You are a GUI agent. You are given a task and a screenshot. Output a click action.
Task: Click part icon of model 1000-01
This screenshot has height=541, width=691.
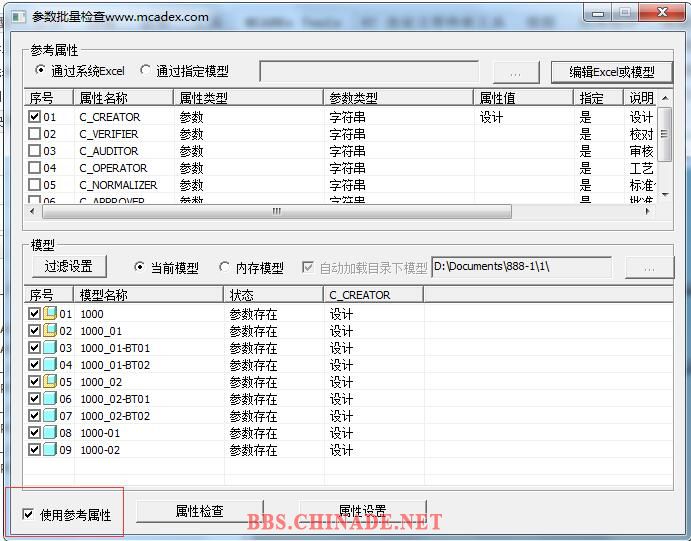pyautogui.click(x=50, y=433)
